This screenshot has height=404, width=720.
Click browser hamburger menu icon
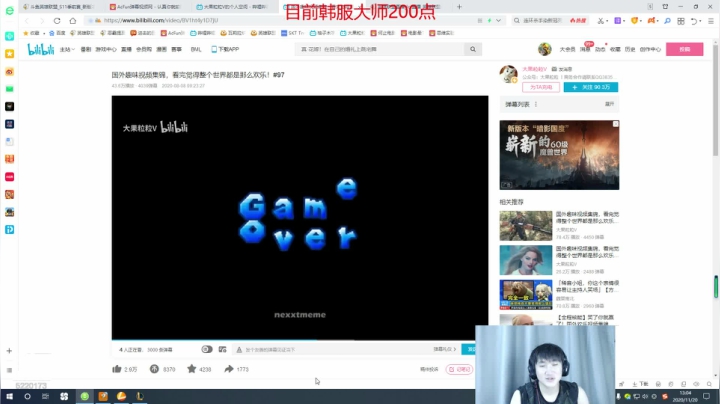711,21
